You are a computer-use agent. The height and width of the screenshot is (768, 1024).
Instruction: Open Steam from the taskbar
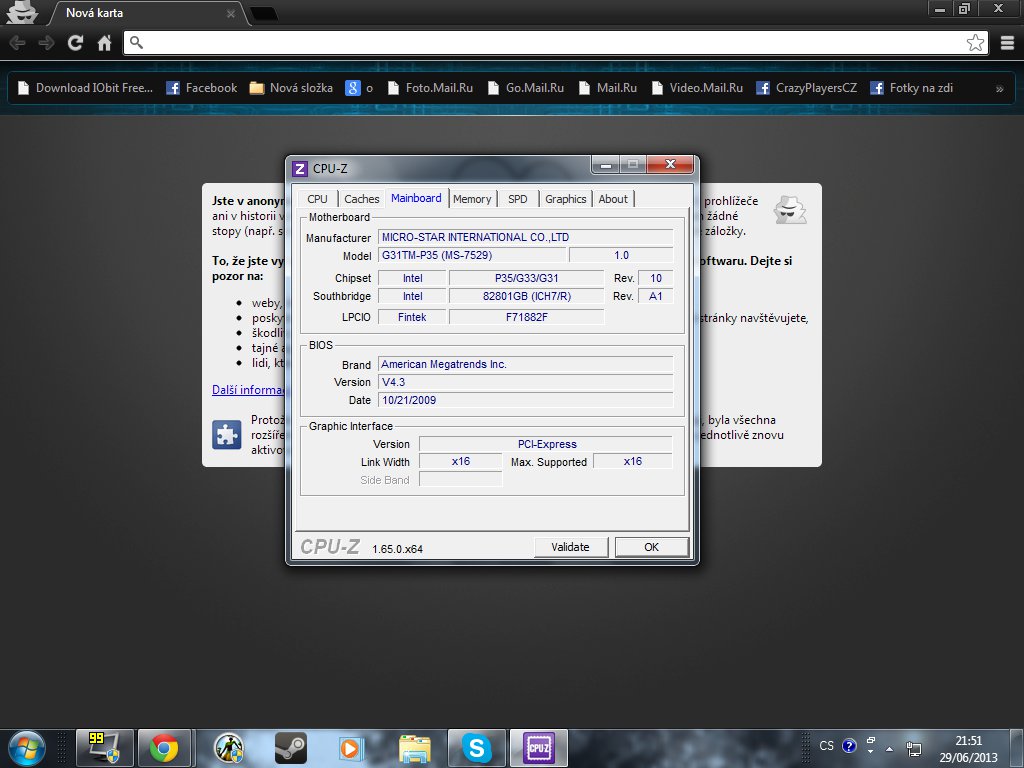pyautogui.click(x=291, y=748)
